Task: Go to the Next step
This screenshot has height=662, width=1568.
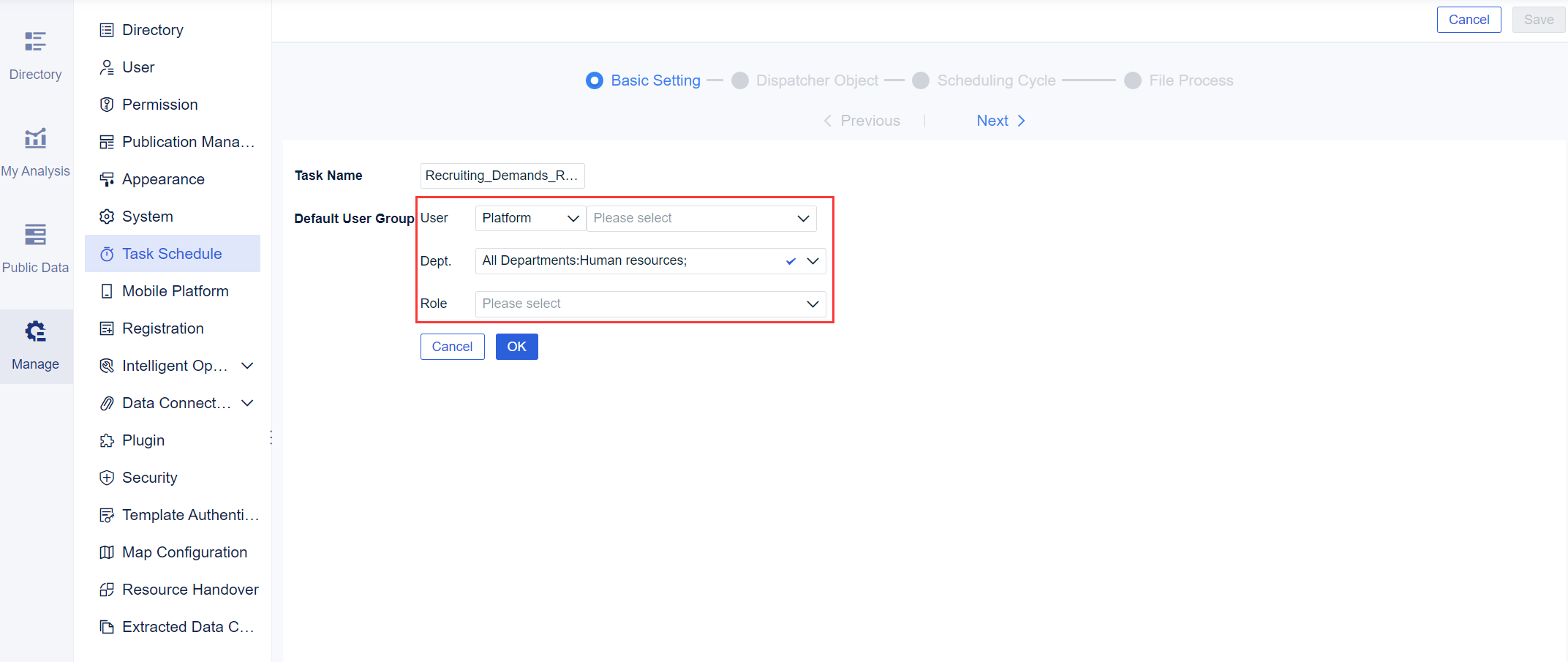Action: pos(1000,121)
